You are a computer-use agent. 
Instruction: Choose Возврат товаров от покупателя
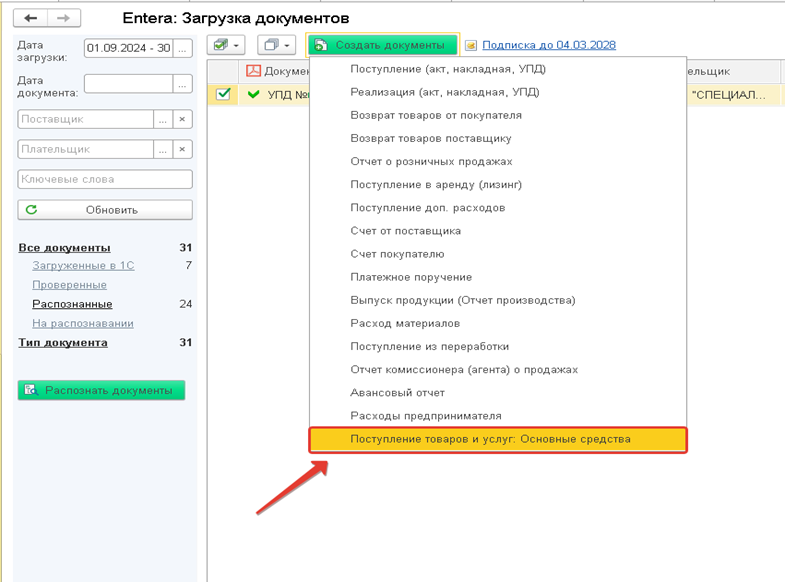click(x=498, y=115)
